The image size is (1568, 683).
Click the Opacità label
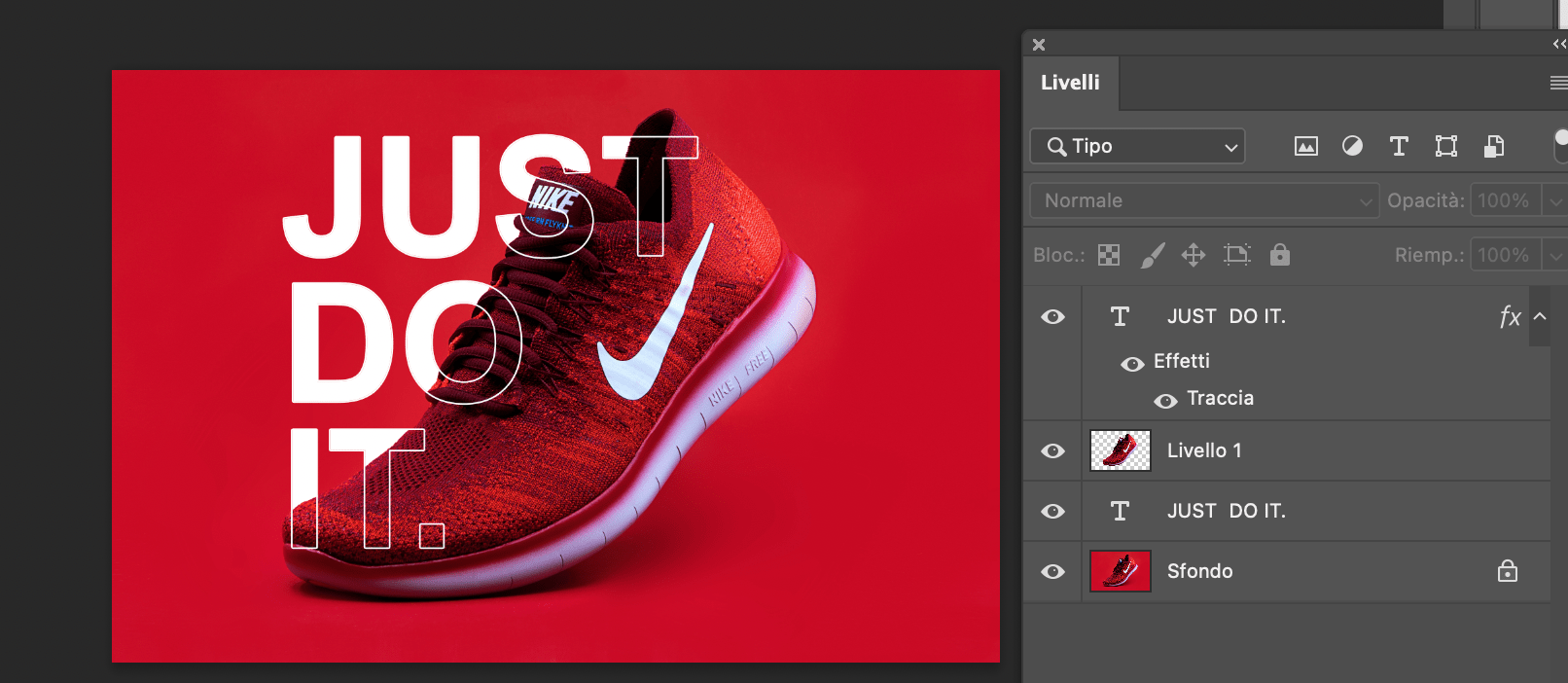click(1425, 200)
